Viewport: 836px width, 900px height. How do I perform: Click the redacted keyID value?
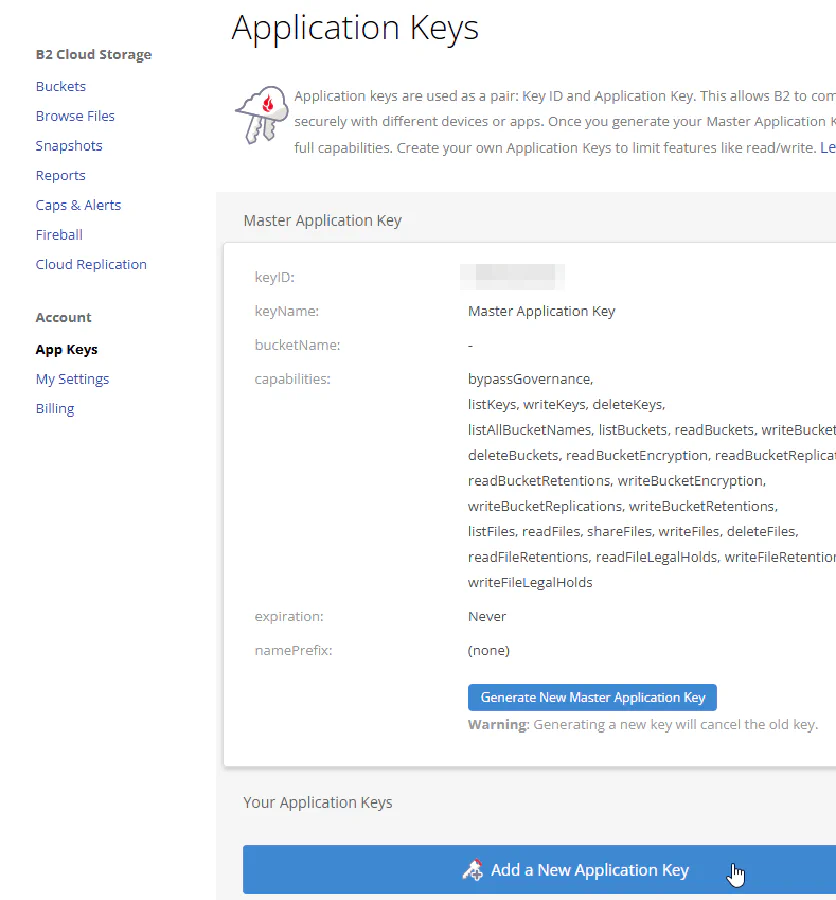(515, 276)
